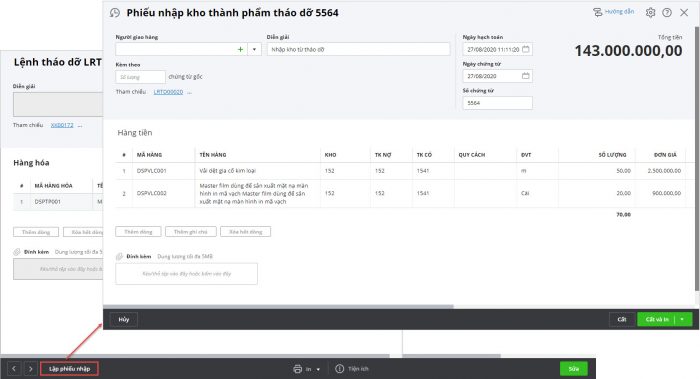
Task: Close the Phiếu nhập kho dialog
Action: tap(684, 12)
